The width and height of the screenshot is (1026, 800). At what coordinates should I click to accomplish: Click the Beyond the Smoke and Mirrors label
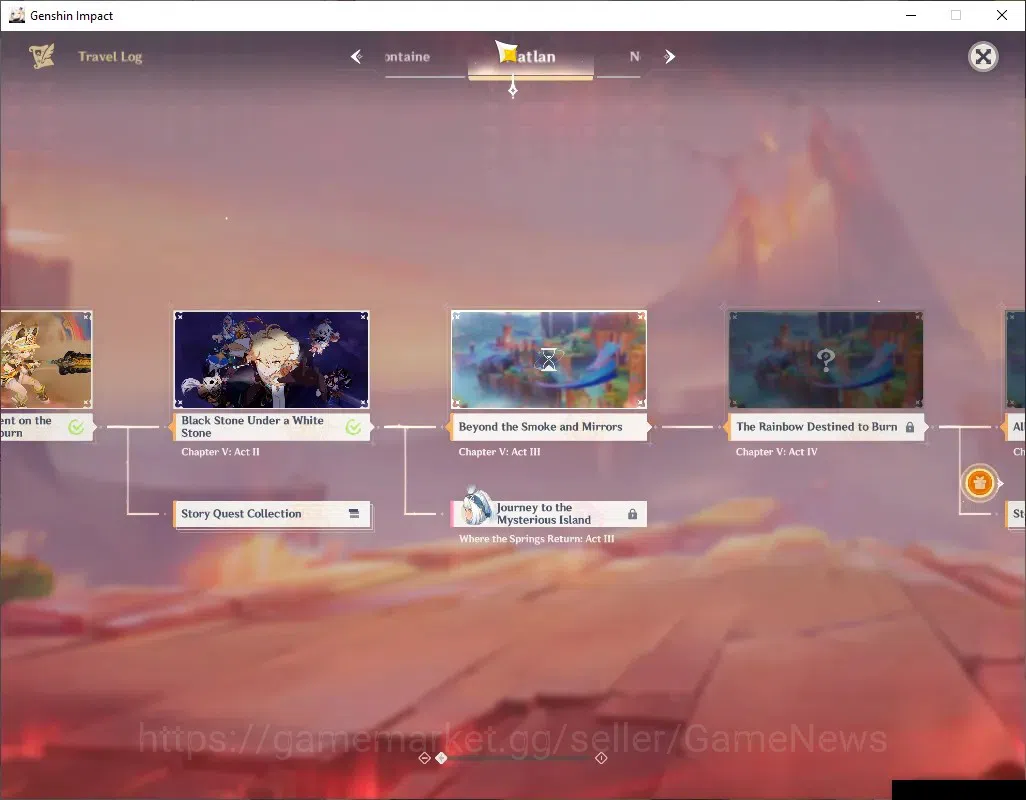coord(548,426)
